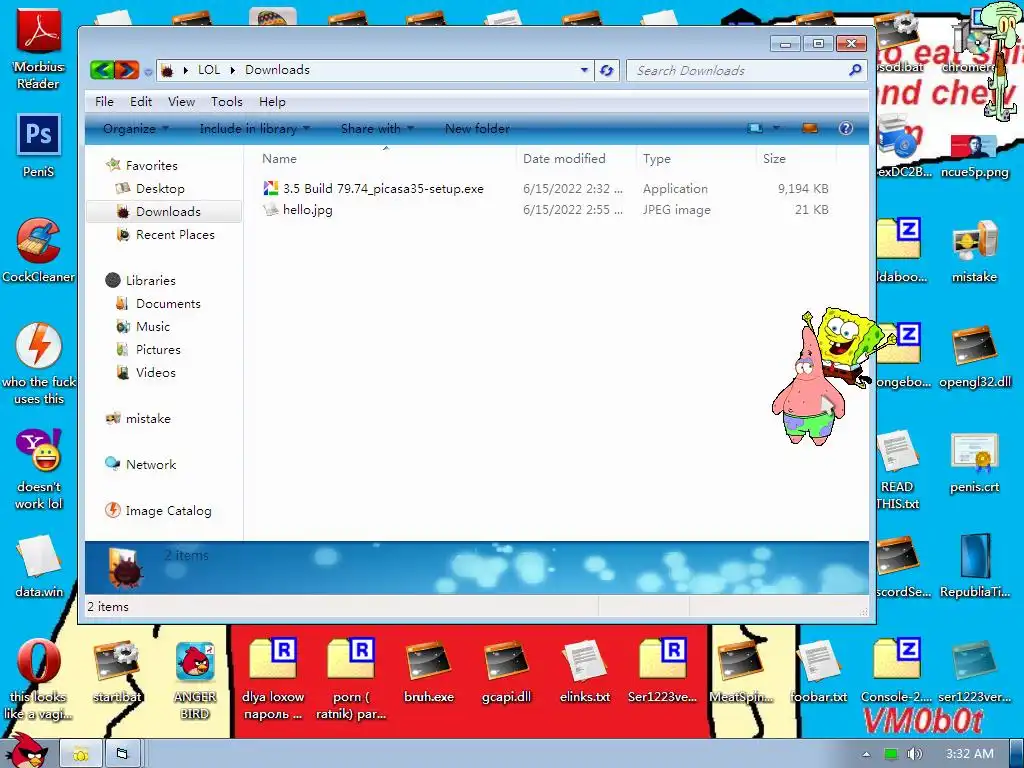Click the Angry Bird Start button

tap(27, 751)
